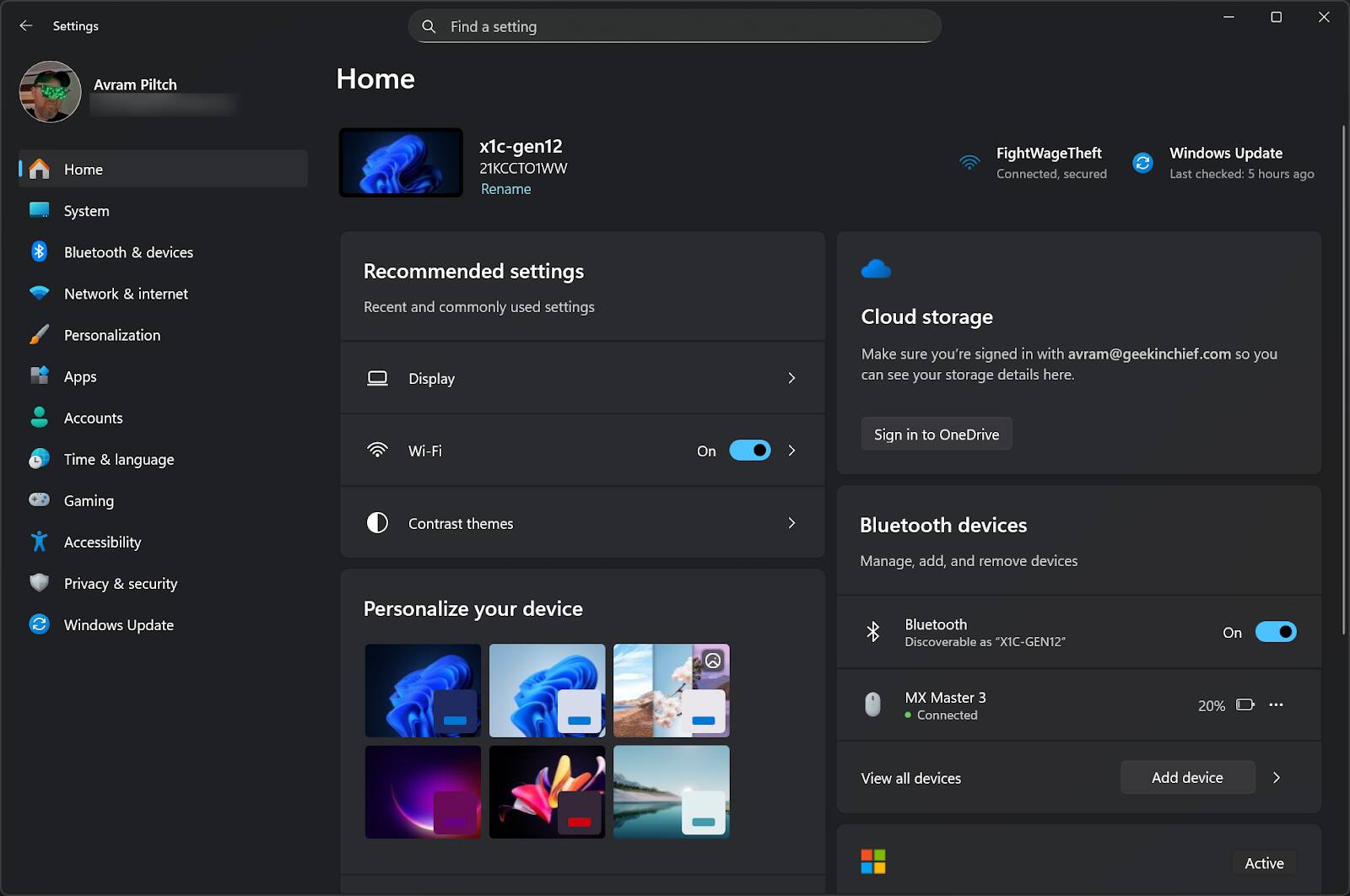1350x896 pixels.
Task: Click the Microsoft four-color logo
Action: [873, 861]
